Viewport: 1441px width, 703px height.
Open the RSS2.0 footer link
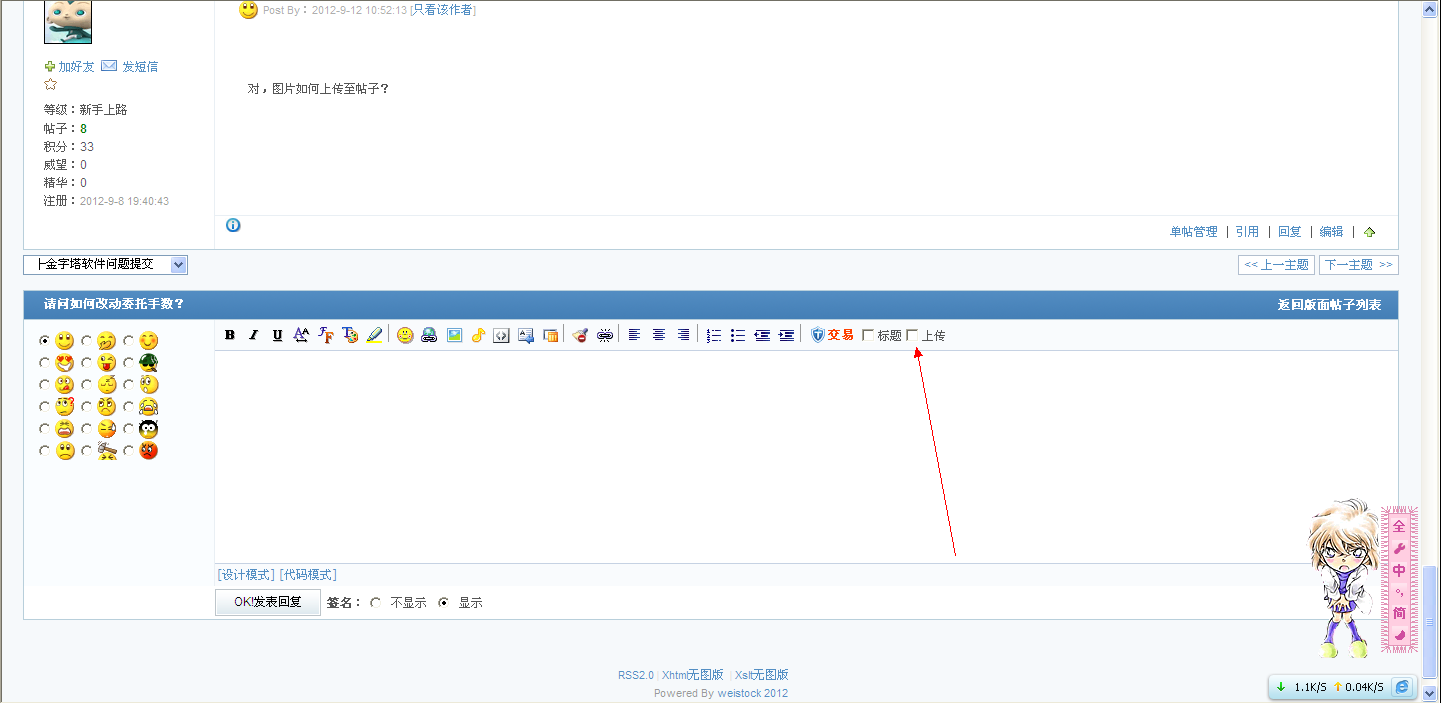(636, 675)
